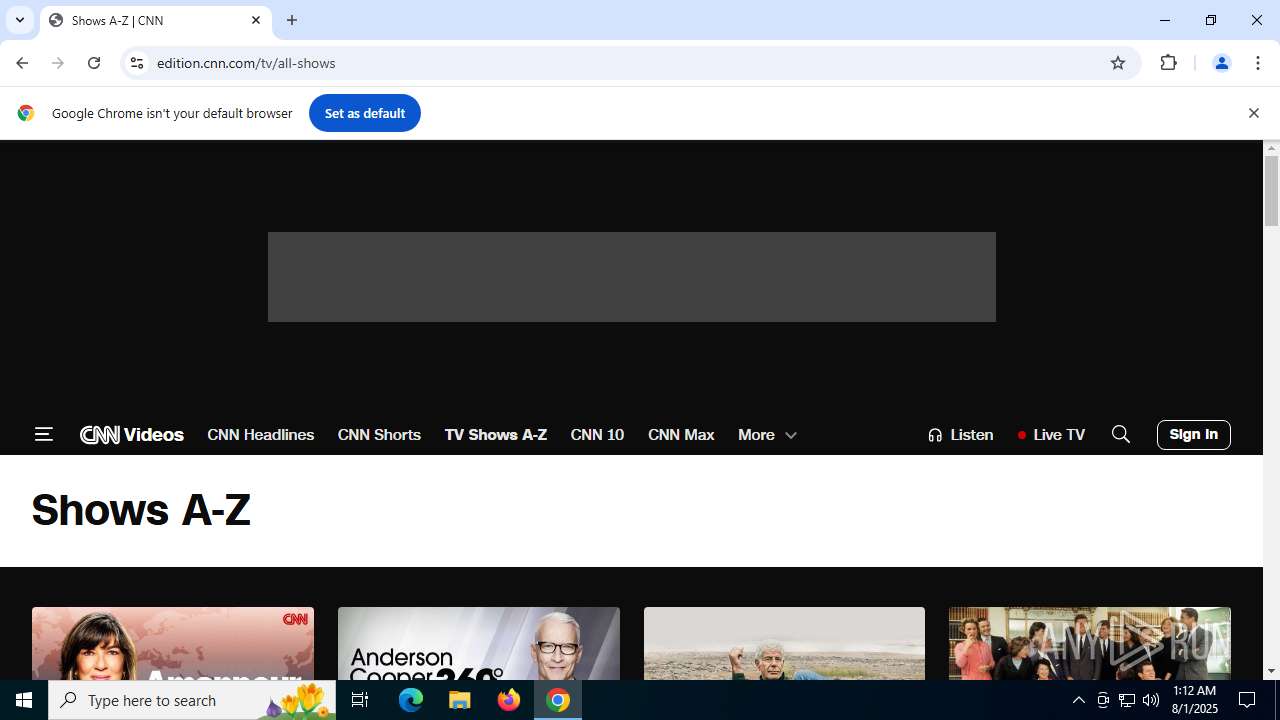This screenshot has width=1280, height=720.
Task: Open the Extensions puzzle icon
Action: click(x=1169, y=63)
